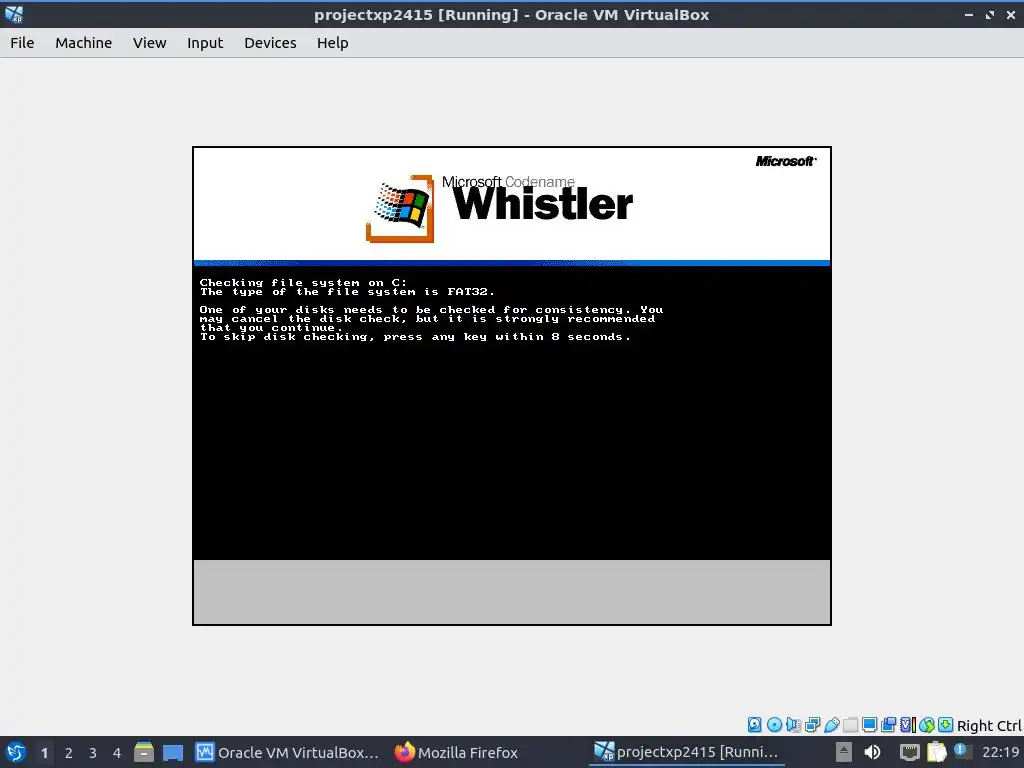Click the grey bar at bottom of VM screen

[512, 592]
